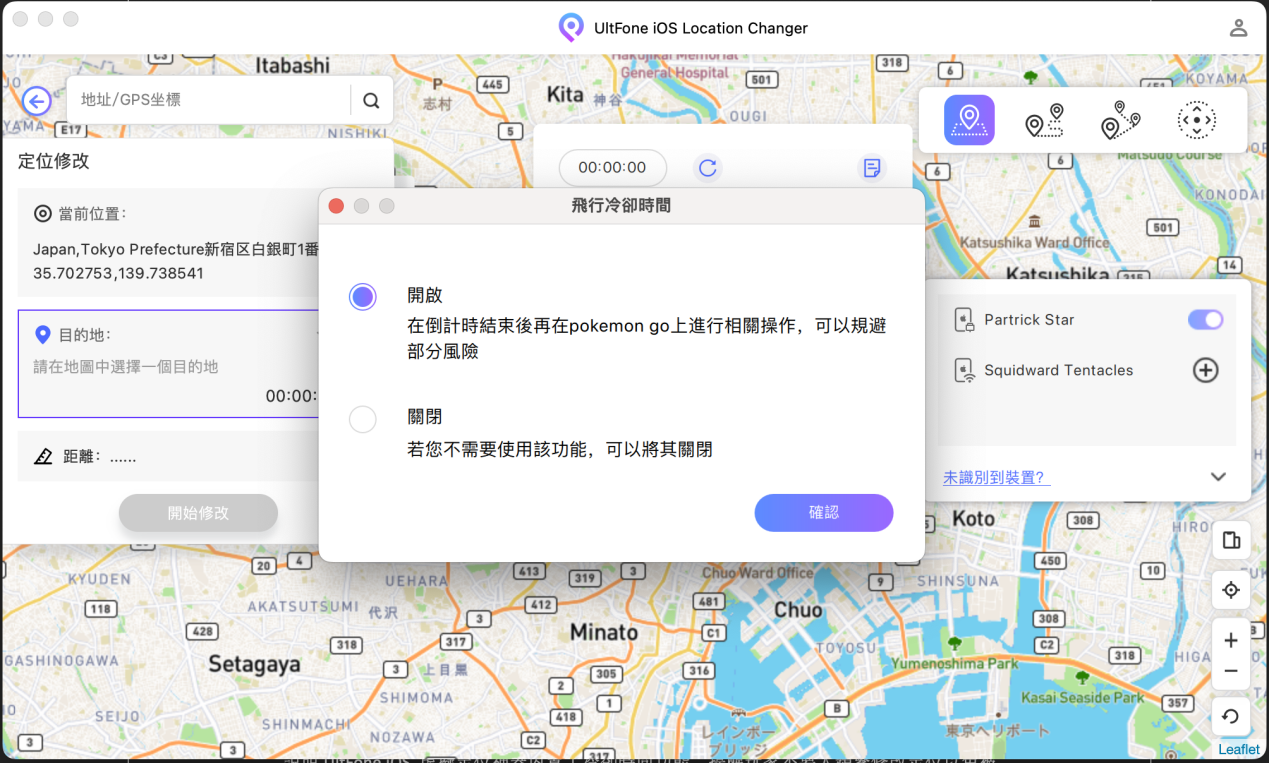Click the 目的地 destination box
Viewport: 1269px width, 763px height.
pos(168,364)
